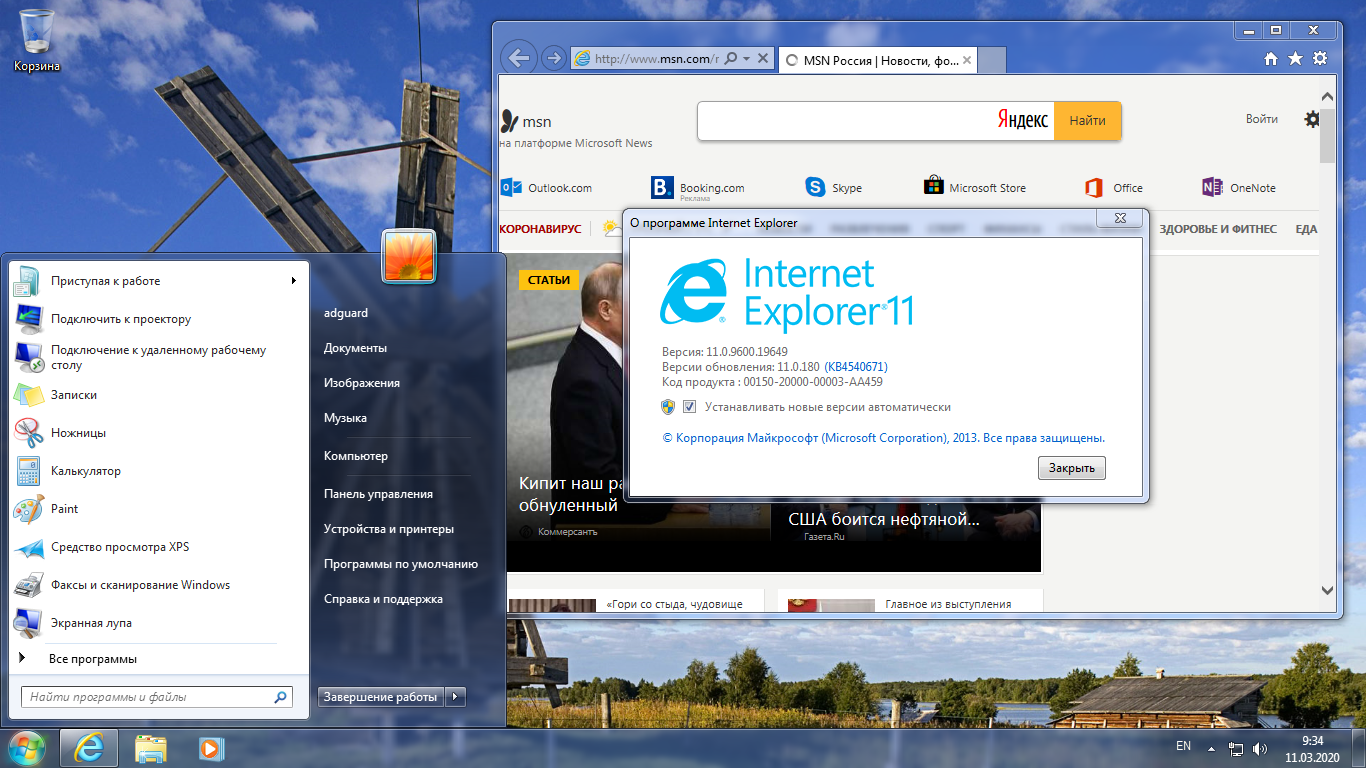Select the MSN Россия tab
The width and height of the screenshot is (1366, 768).
(878, 60)
